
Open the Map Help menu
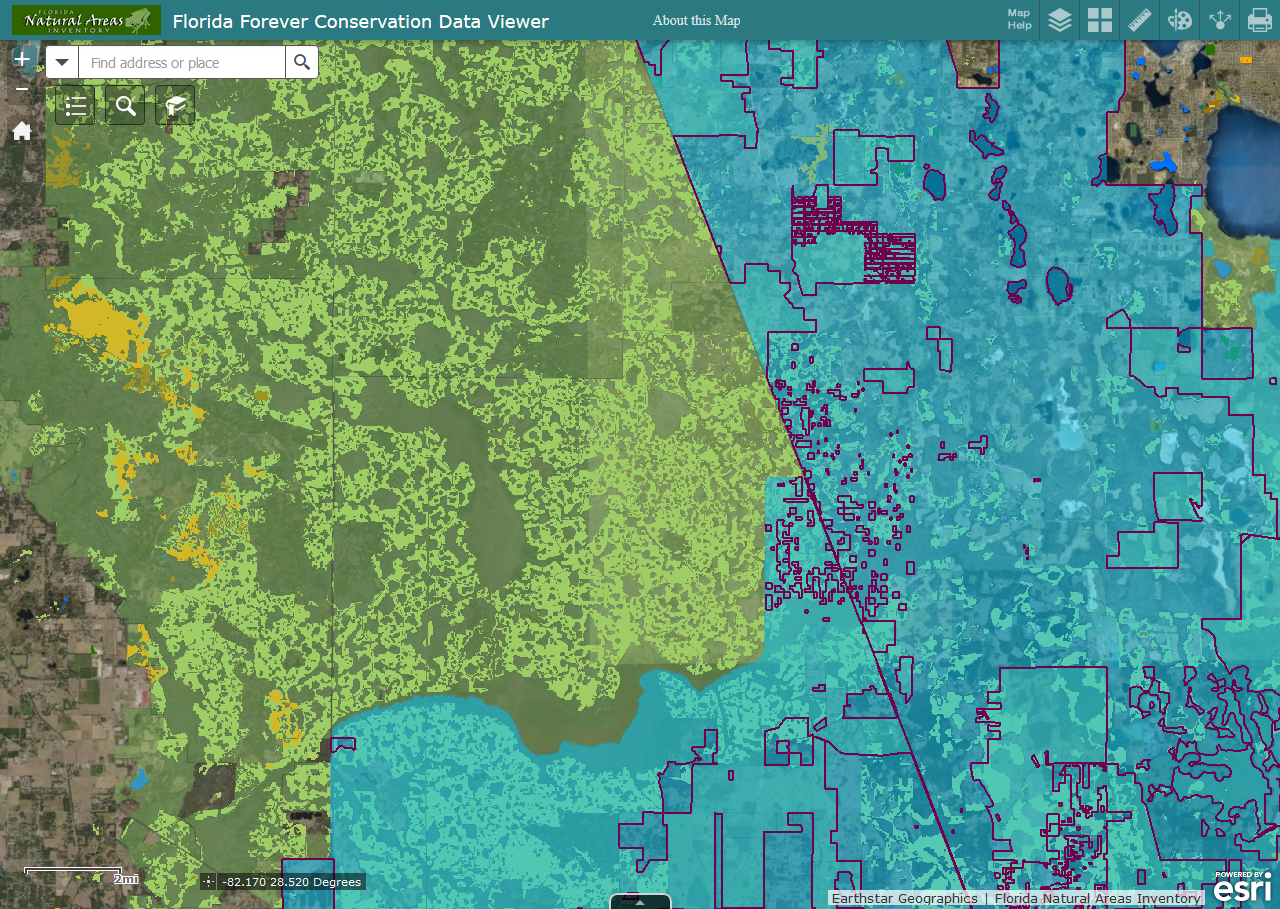(1018, 21)
